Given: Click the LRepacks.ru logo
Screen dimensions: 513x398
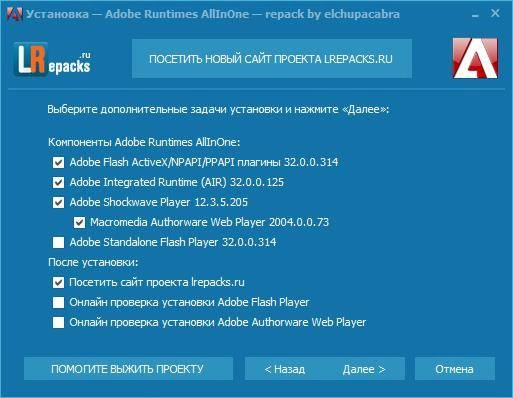Looking at the screenshot, I should tap(52, 59).
